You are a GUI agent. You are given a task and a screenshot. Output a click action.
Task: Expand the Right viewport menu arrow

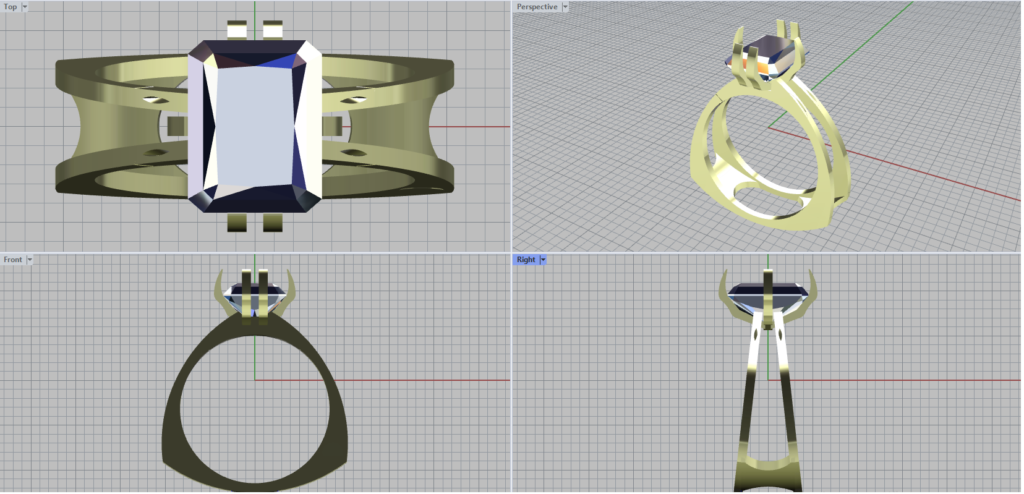(x=542, y=260)
